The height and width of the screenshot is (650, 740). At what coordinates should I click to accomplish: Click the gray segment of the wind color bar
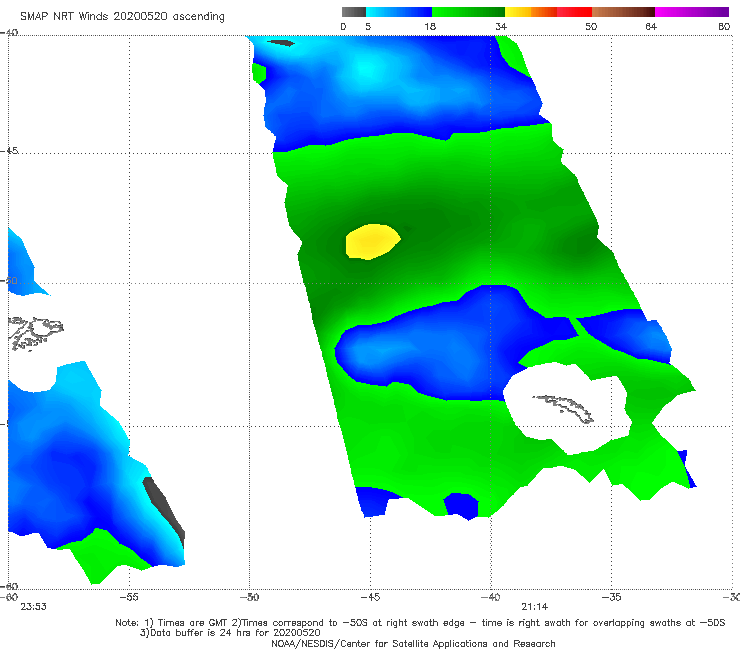353,12
